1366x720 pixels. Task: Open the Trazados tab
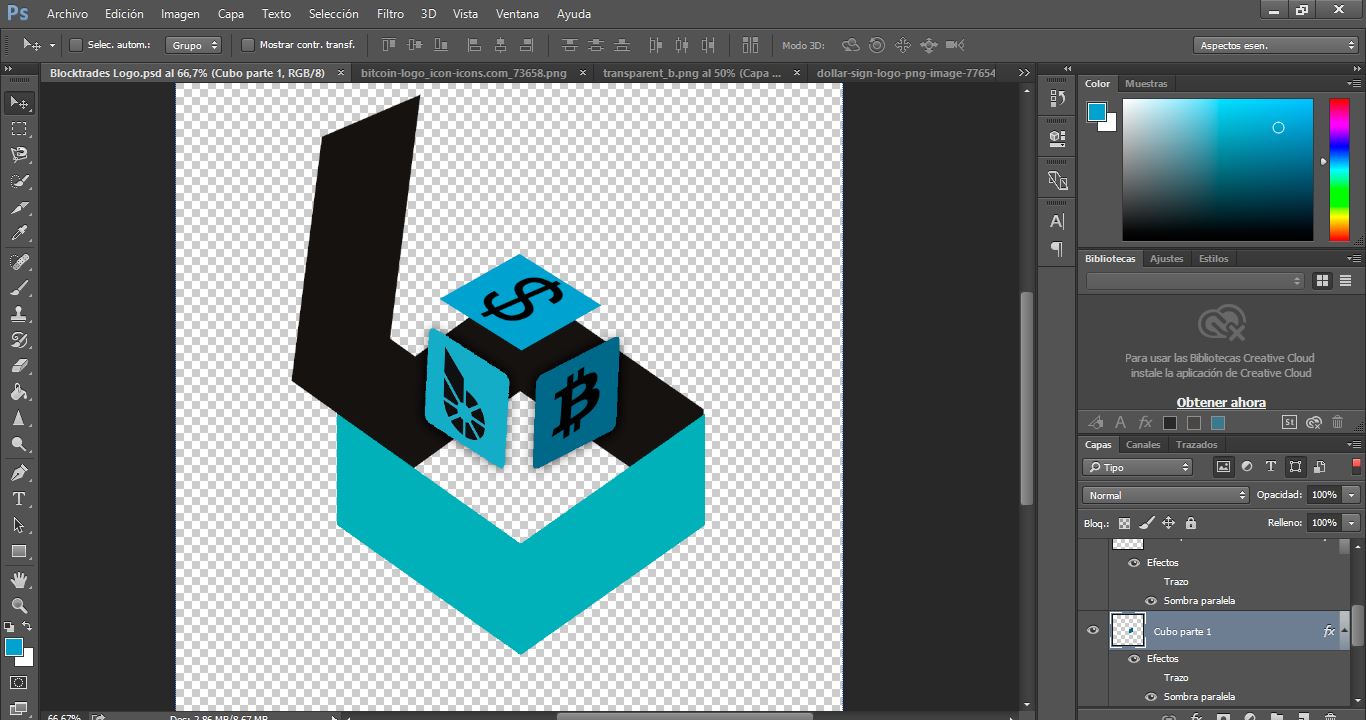(1196, 445)
